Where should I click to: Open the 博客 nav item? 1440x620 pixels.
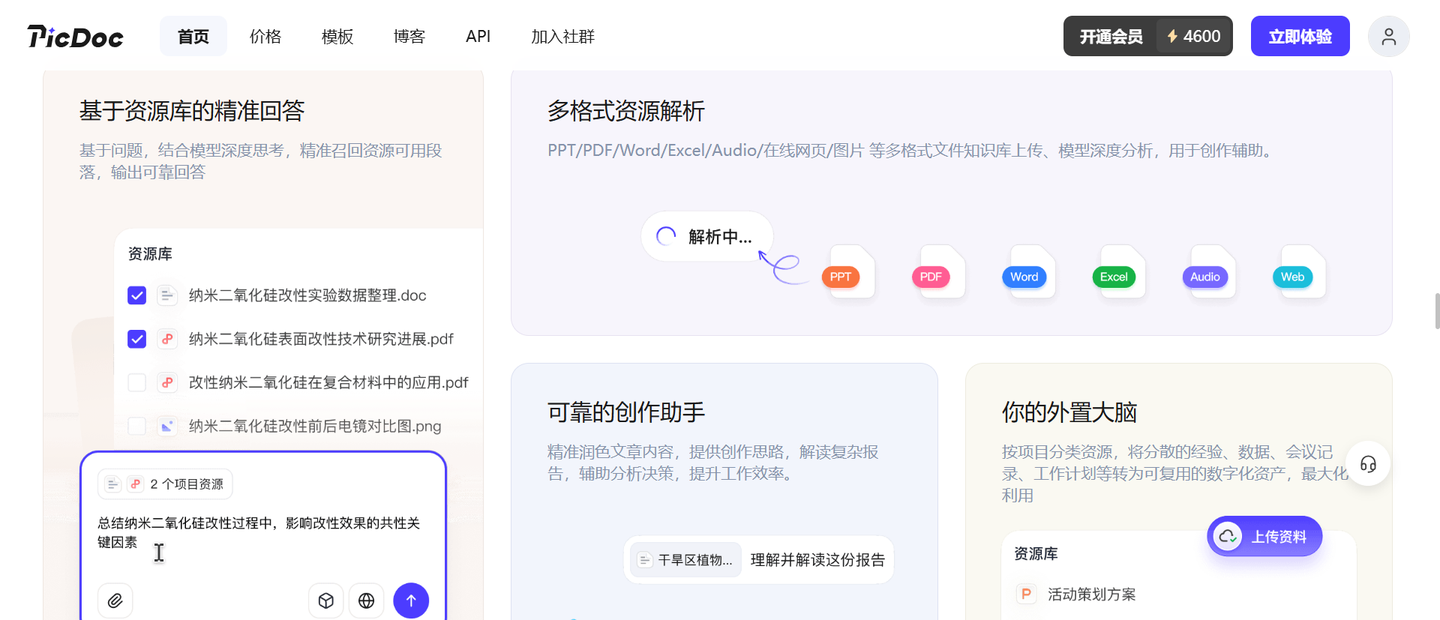pyautogui.click(x=409, y=36)
